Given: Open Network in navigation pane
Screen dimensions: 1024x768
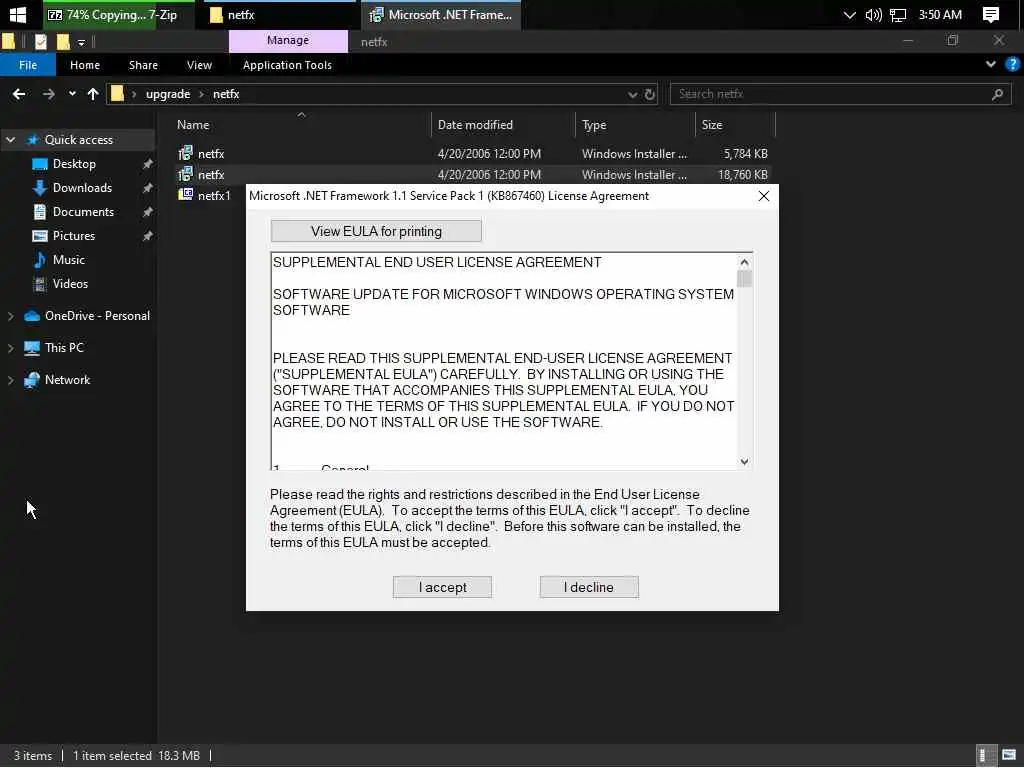Looking at the screenshot, I should (x=67, y=380).
